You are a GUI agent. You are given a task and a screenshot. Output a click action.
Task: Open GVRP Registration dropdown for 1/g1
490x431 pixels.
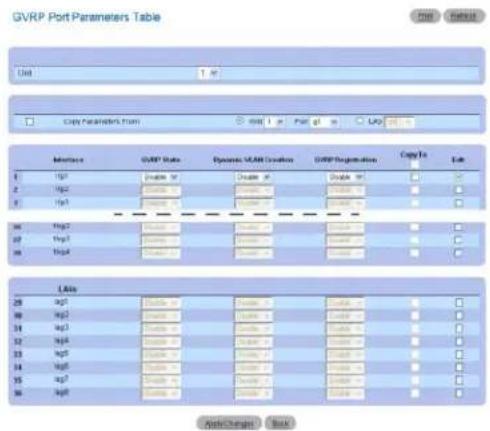[346, 177]
